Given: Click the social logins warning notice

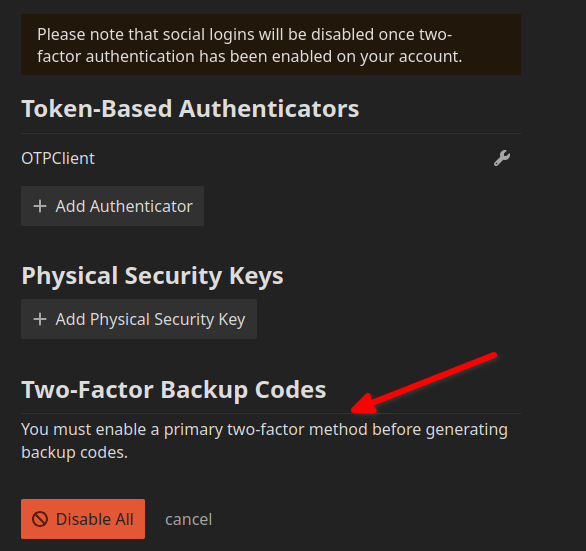Looking at the screenshot, I should 271,44.
